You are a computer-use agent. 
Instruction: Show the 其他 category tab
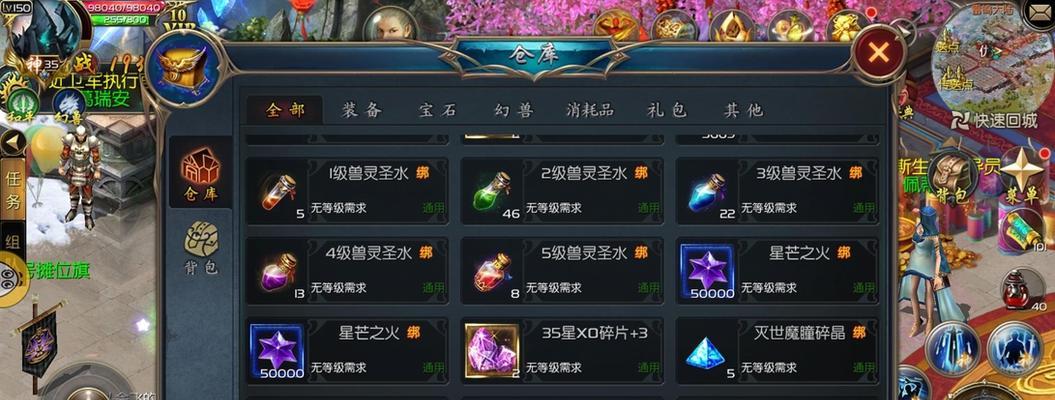click(743, 110)
